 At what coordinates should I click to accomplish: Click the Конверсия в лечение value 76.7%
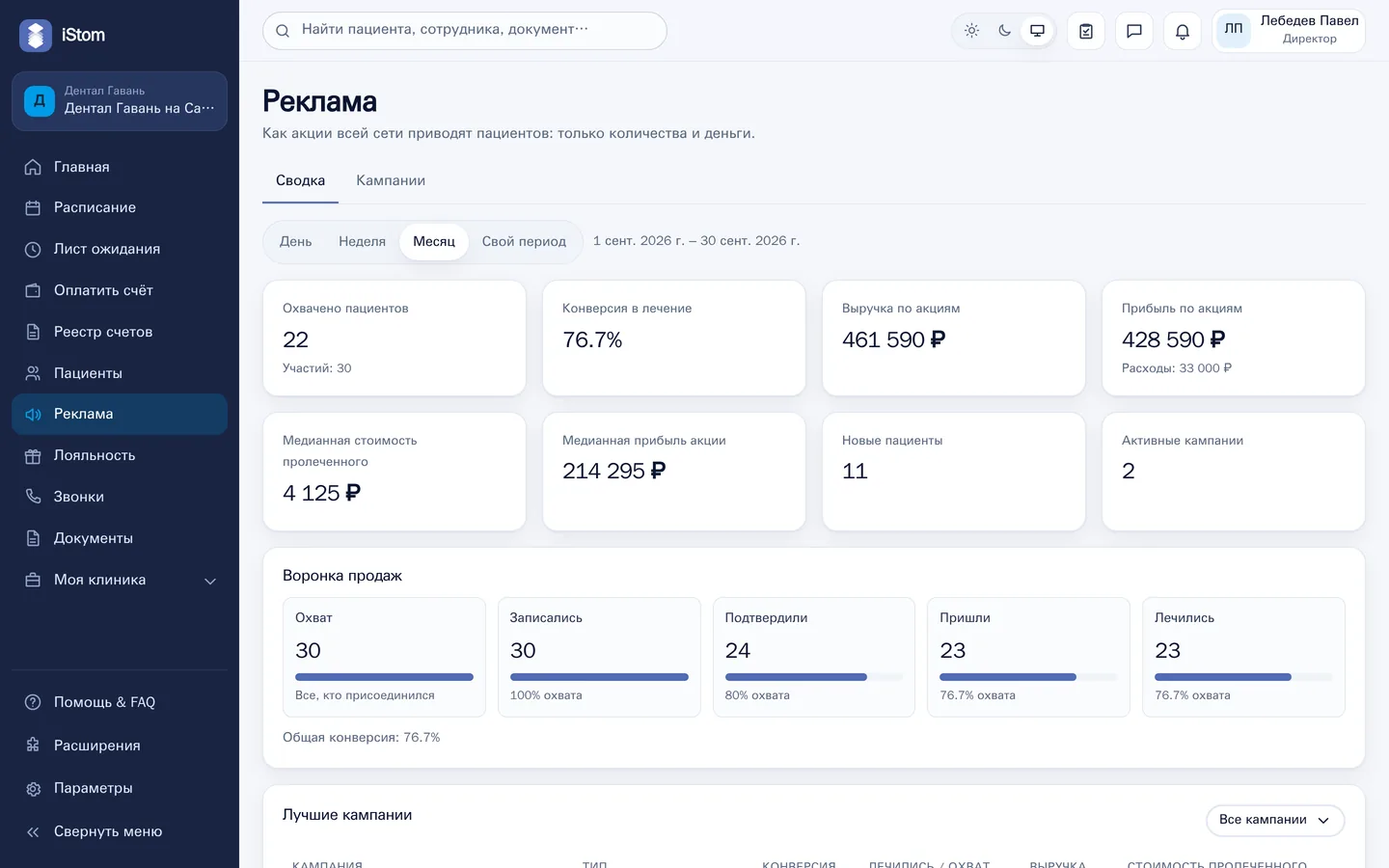point(592,339)
